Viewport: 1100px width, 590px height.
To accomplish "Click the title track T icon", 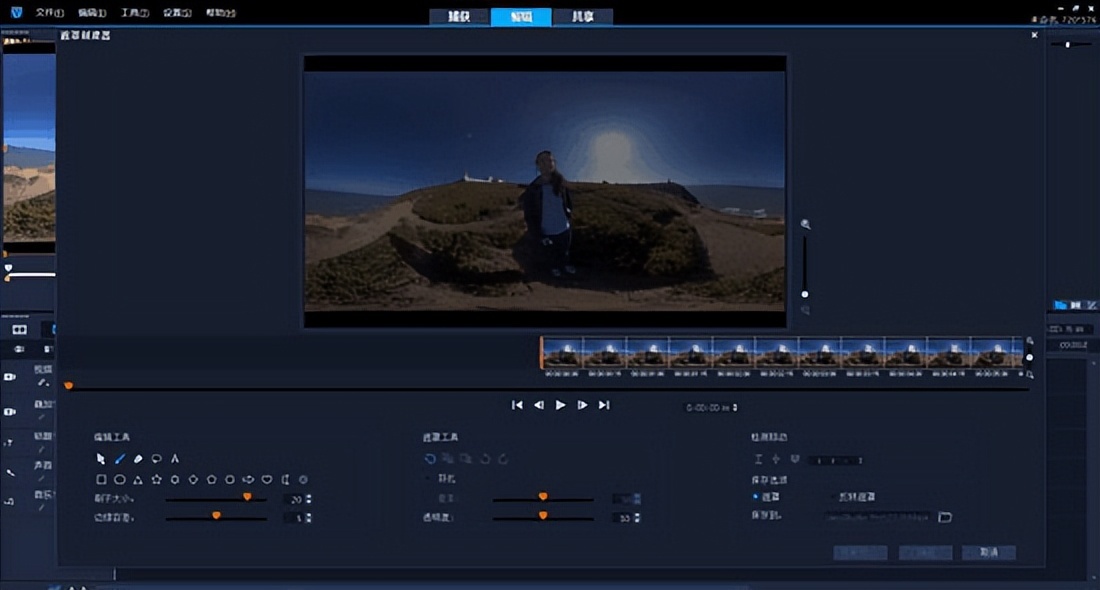I will point(10,443).
